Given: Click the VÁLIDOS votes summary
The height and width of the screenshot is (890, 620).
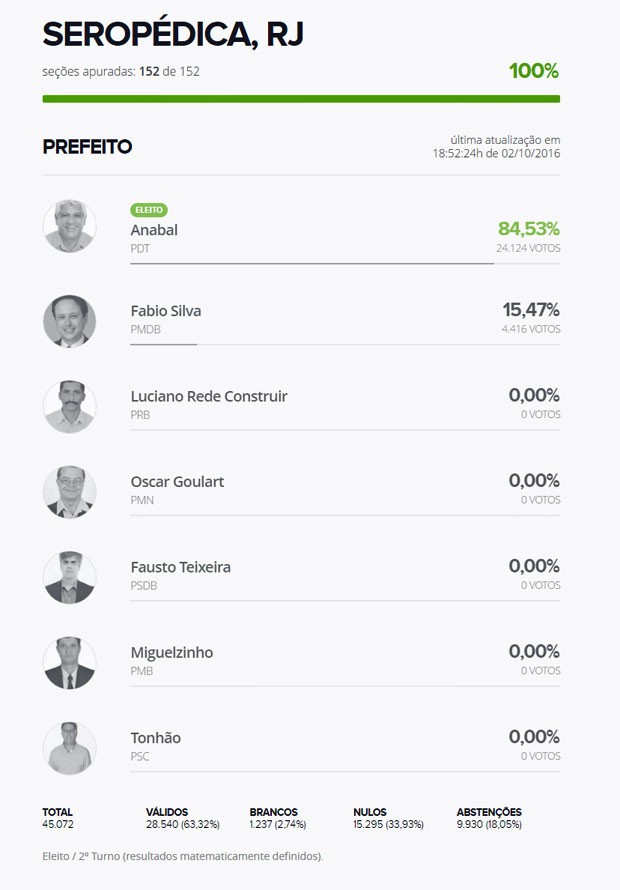Looking at the screenshot, I should [x=183, y=818].
